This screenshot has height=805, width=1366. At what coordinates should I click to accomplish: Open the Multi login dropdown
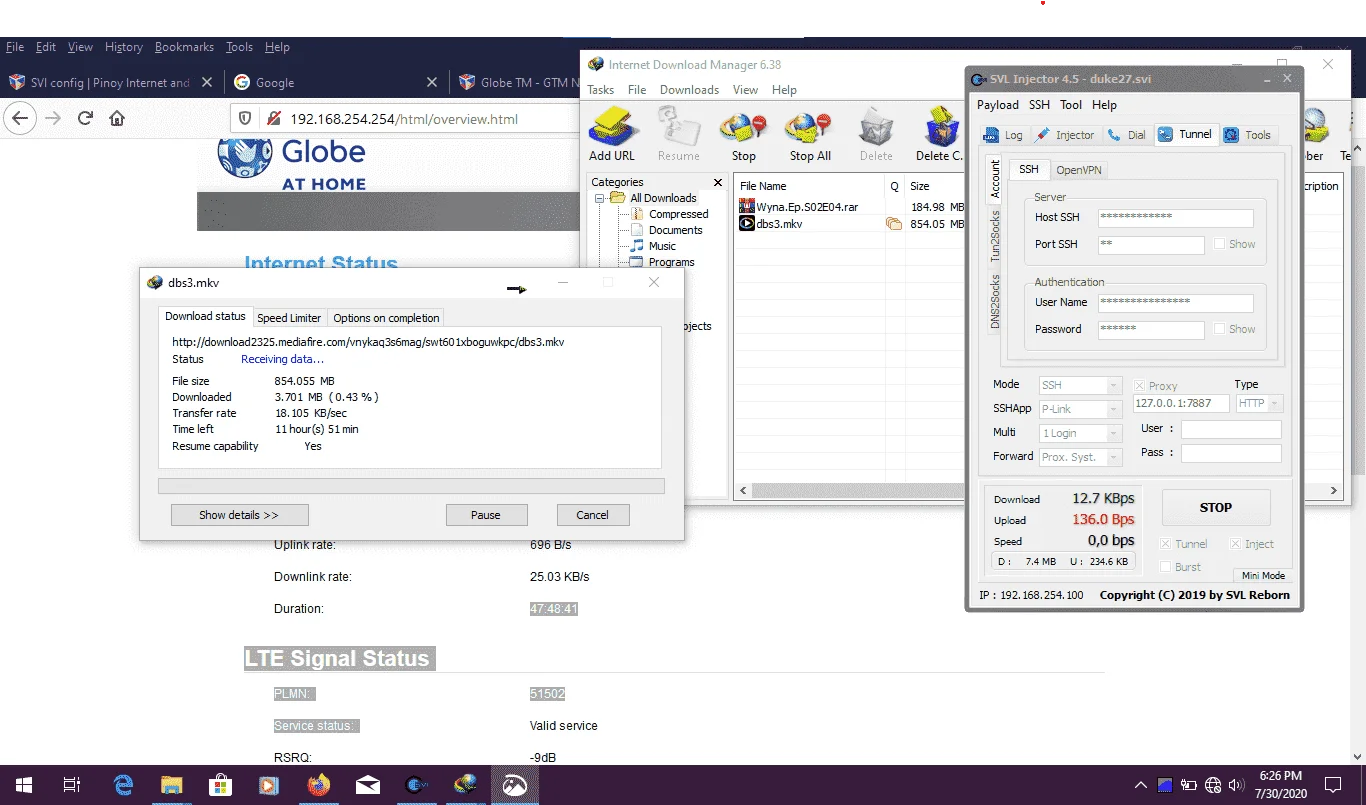click(1080, 433)
